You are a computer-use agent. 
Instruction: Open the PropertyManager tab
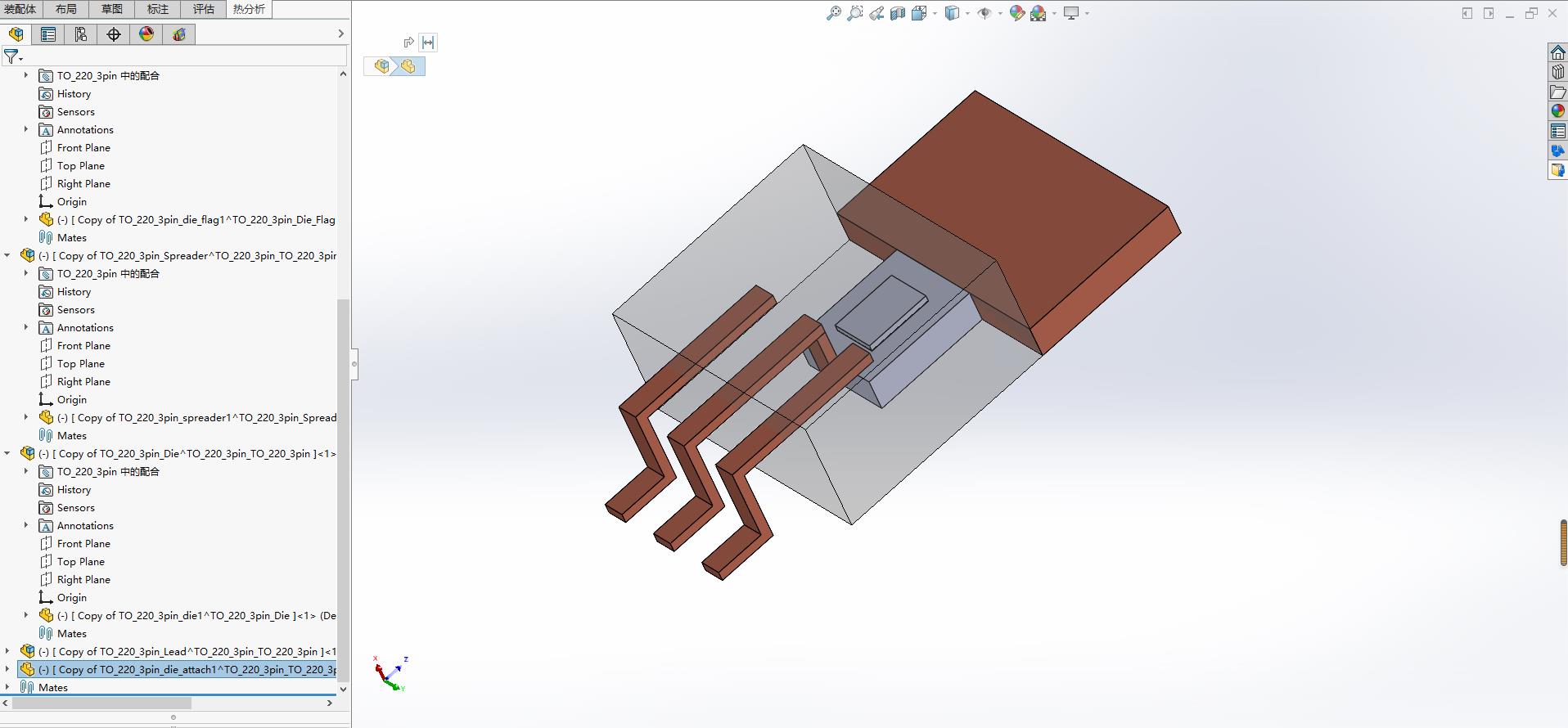click(x=48, y=34)
